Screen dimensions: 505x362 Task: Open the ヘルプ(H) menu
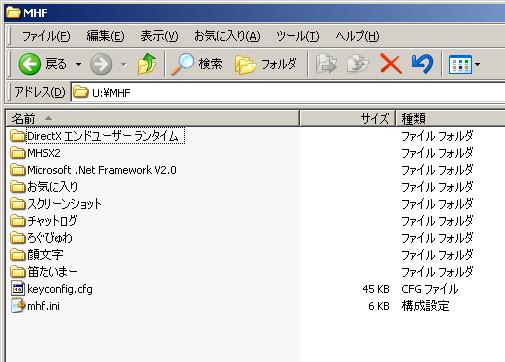(x=357, y=36)
